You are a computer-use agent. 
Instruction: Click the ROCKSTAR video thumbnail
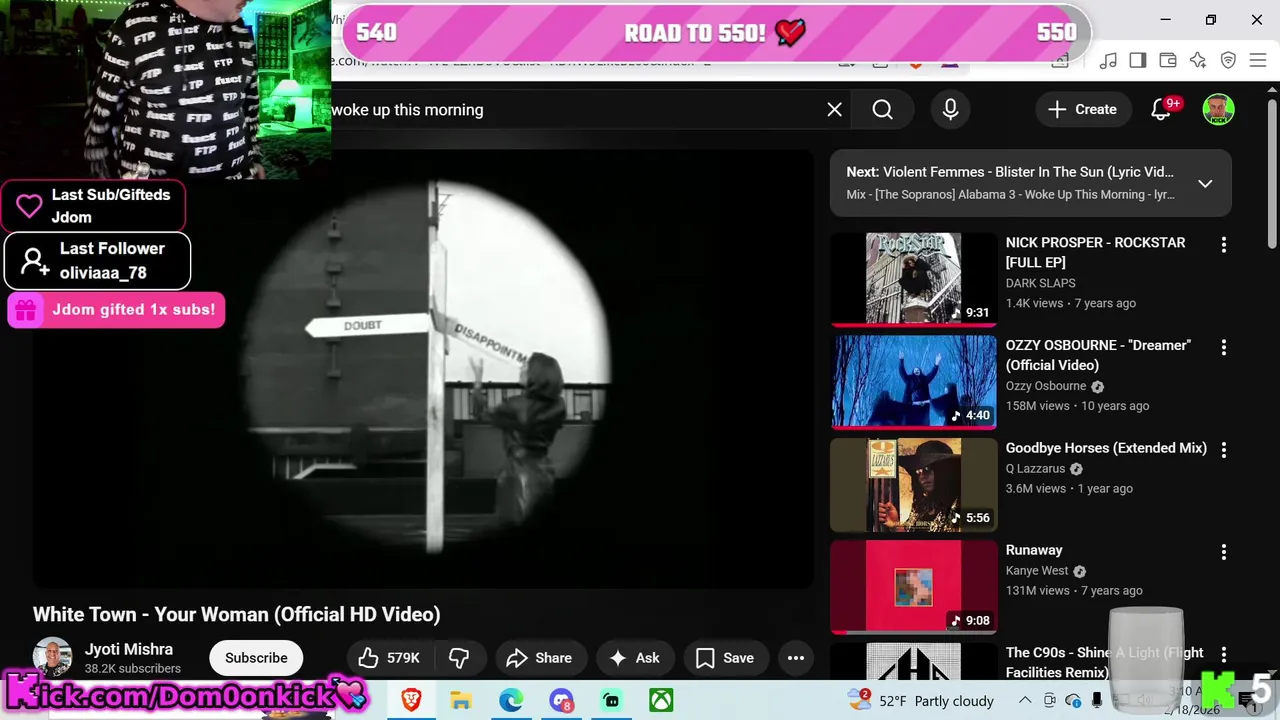(914, 280)
